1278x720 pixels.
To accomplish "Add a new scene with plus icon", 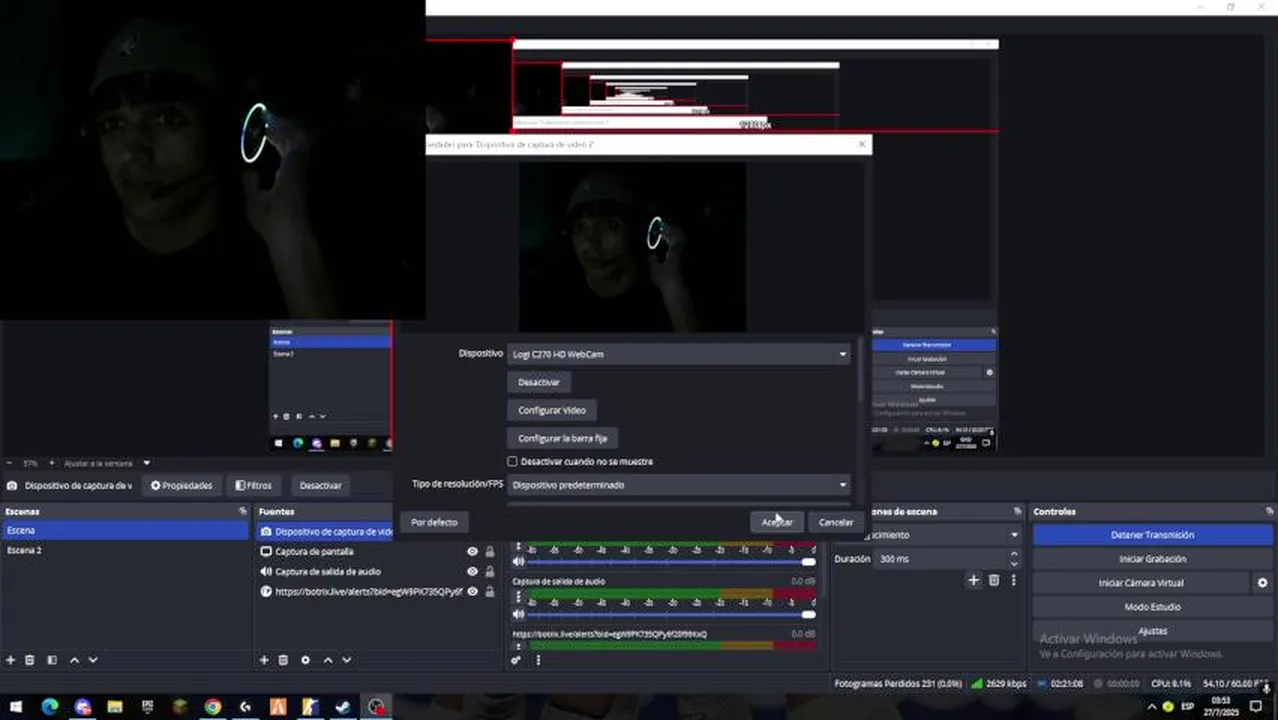I will 11,660.
